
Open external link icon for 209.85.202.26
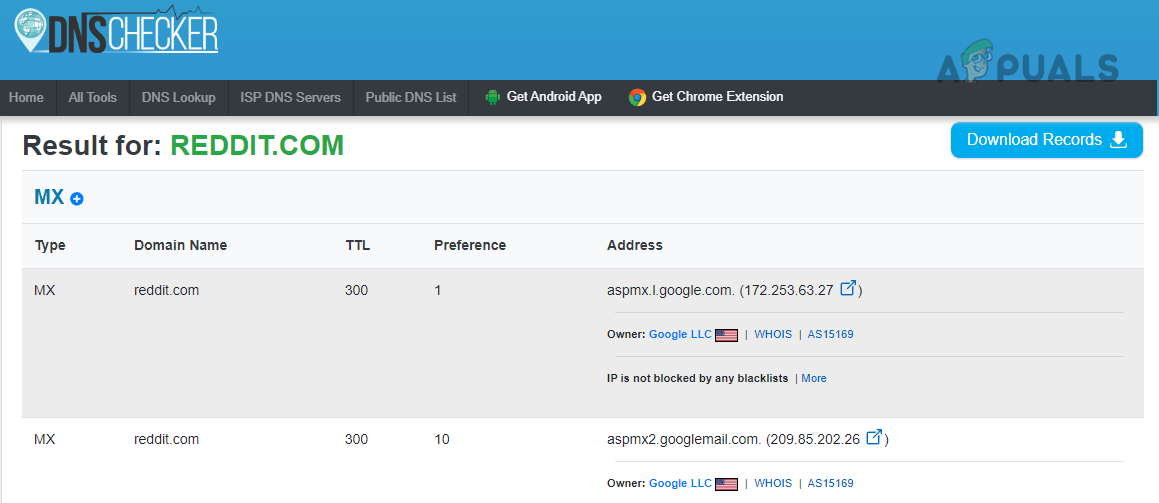point(874,438)
